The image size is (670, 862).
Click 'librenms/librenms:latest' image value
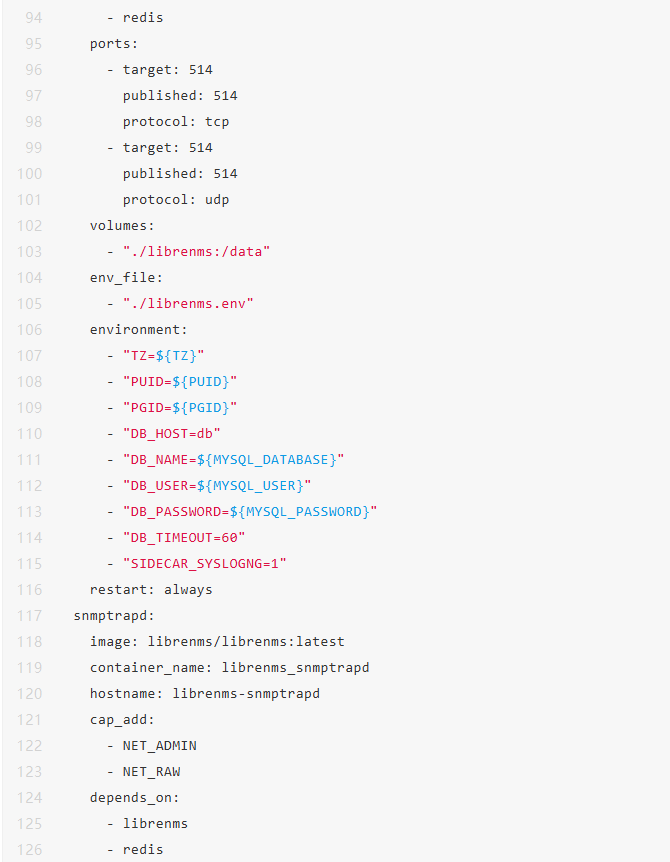pyautogui.click(x=246, y=642)
